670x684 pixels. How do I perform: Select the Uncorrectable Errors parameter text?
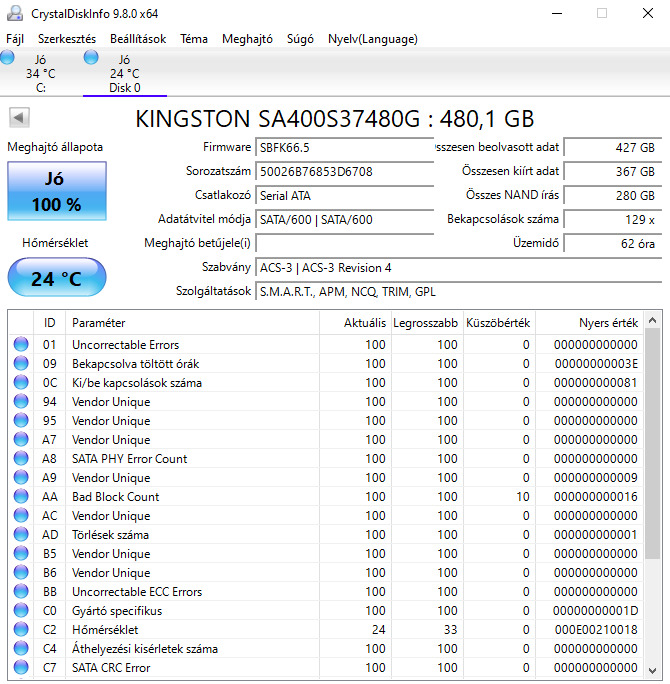click(126, 345)
